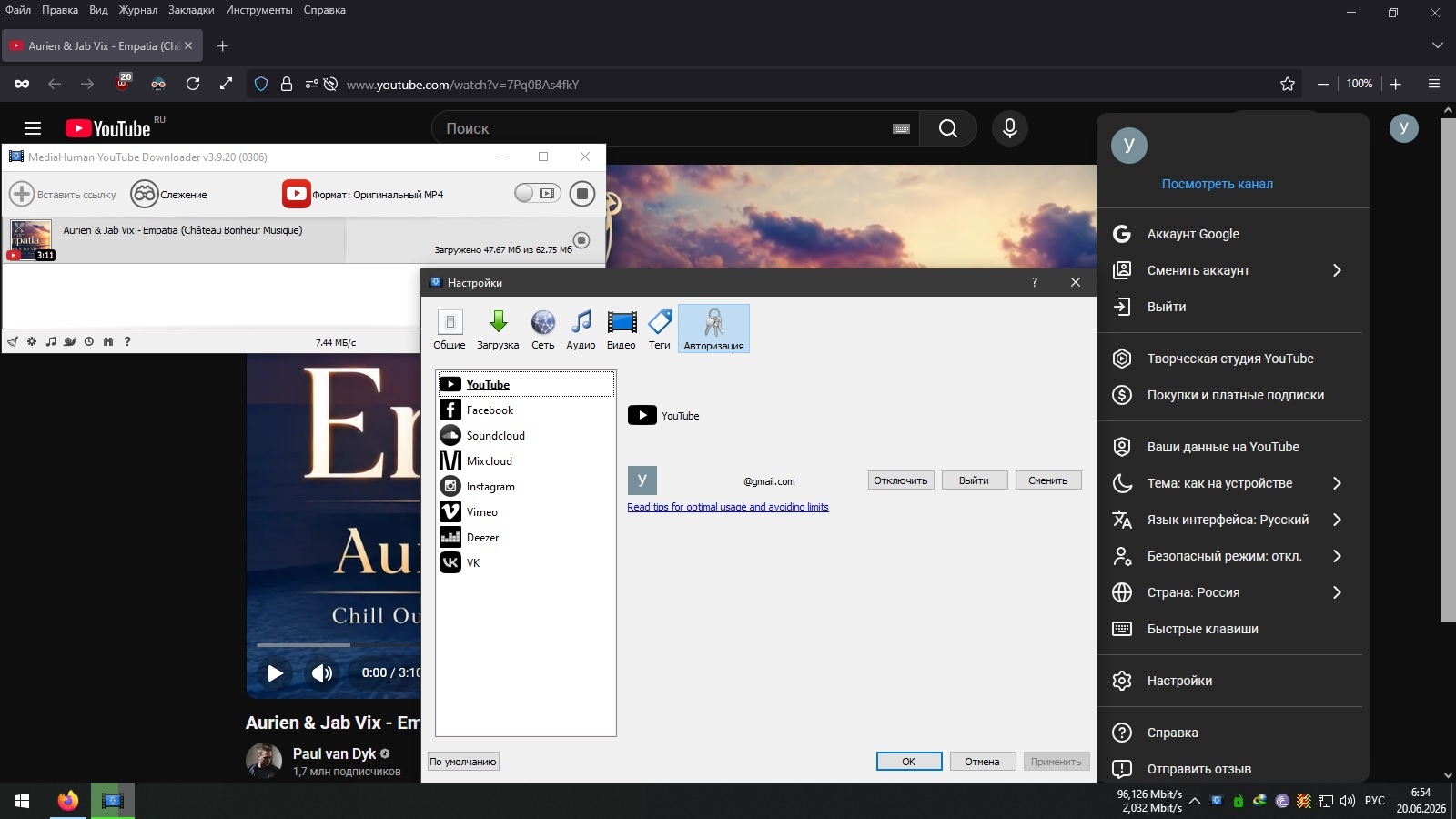Select the Авторизация settings tab

coord(714,329)
